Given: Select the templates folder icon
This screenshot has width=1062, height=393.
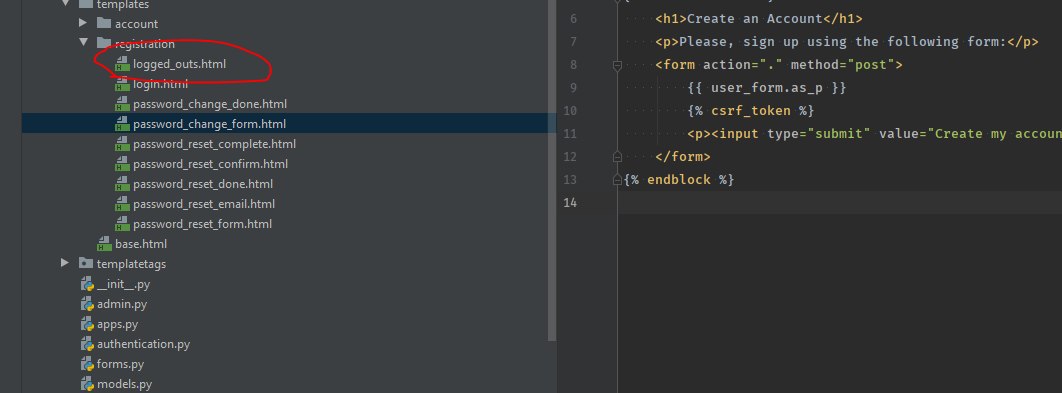Looking at the screenshot, I should click(x=85, y=3).
